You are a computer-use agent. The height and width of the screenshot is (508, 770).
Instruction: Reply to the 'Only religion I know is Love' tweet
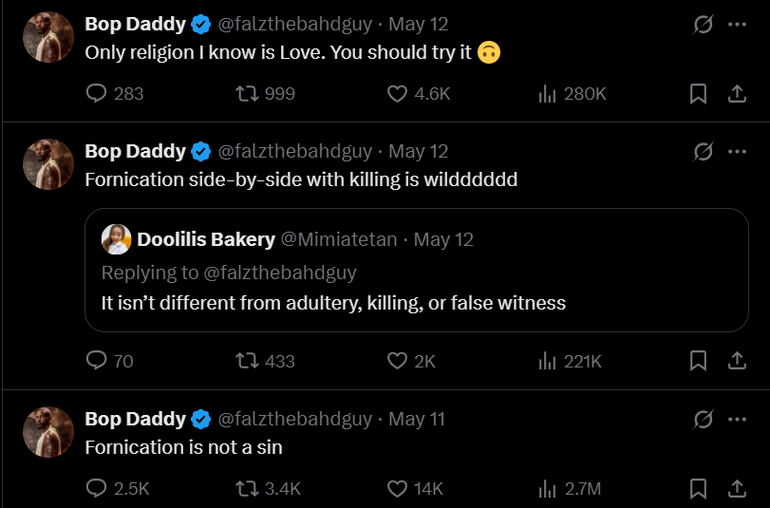click(x=97, y=94)
